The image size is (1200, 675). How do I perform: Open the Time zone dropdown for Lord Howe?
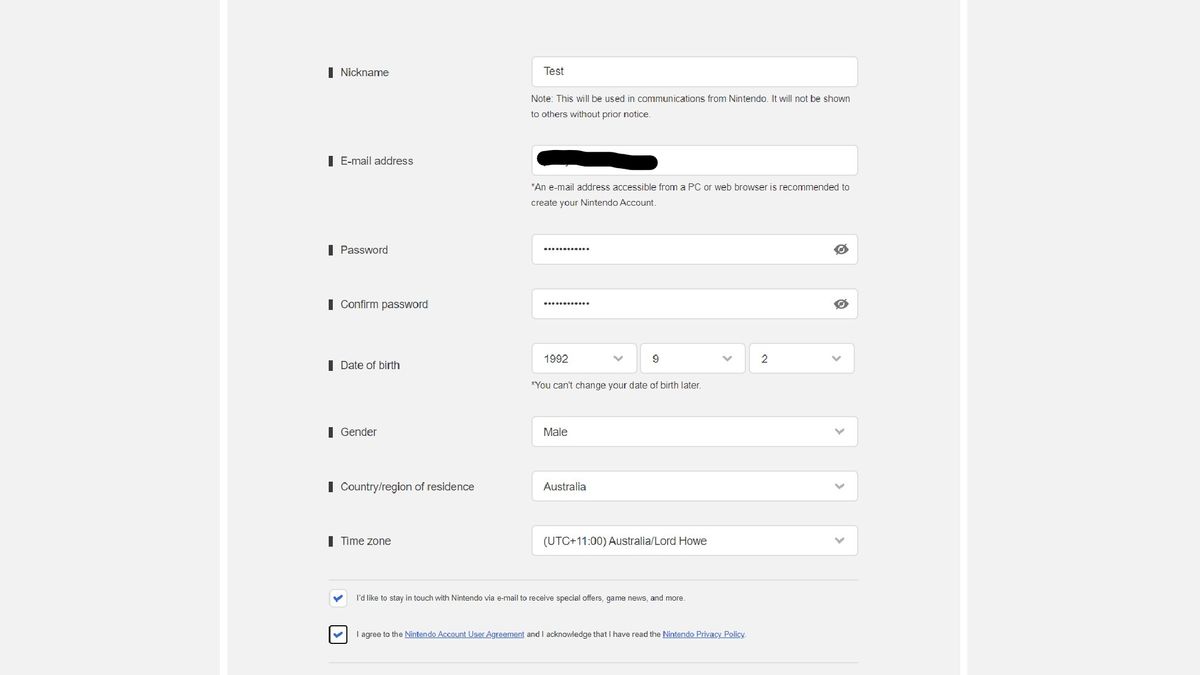(x=694, y=540)
